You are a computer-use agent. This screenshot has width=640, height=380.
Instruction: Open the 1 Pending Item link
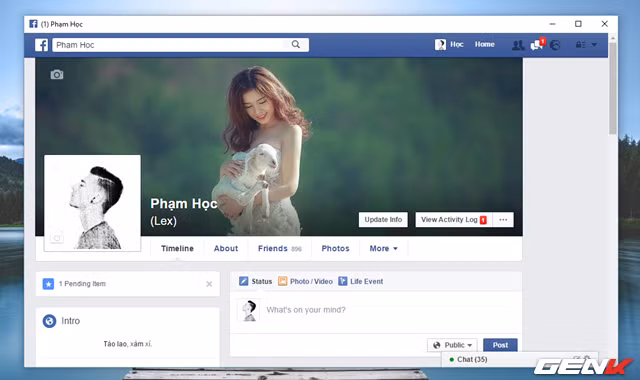click(82, 284)
